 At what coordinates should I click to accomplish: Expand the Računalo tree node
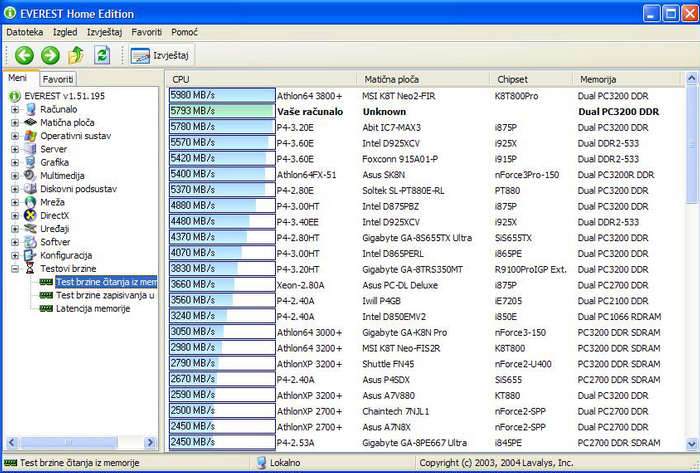click(15, 109)
